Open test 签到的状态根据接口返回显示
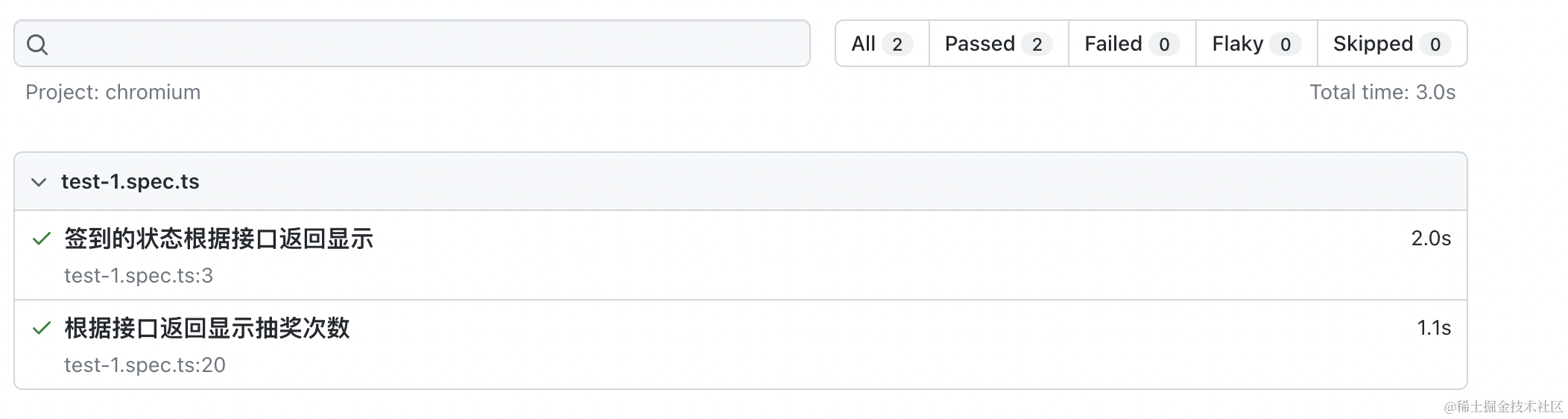 [x=218, y=239]
